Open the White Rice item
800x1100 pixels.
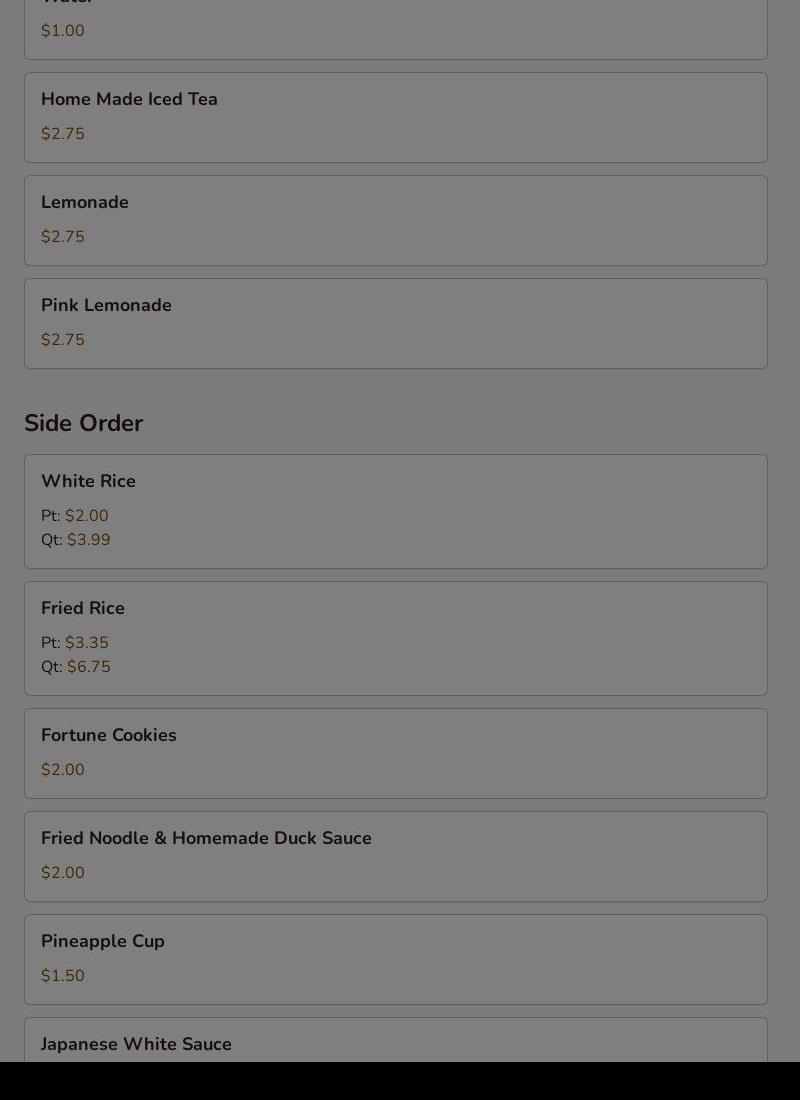pos(88,481)
